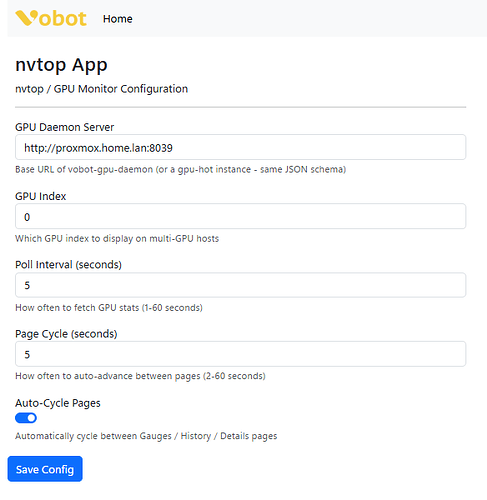Click the 'Page Cycle (seconds)' label

(66, 334)
